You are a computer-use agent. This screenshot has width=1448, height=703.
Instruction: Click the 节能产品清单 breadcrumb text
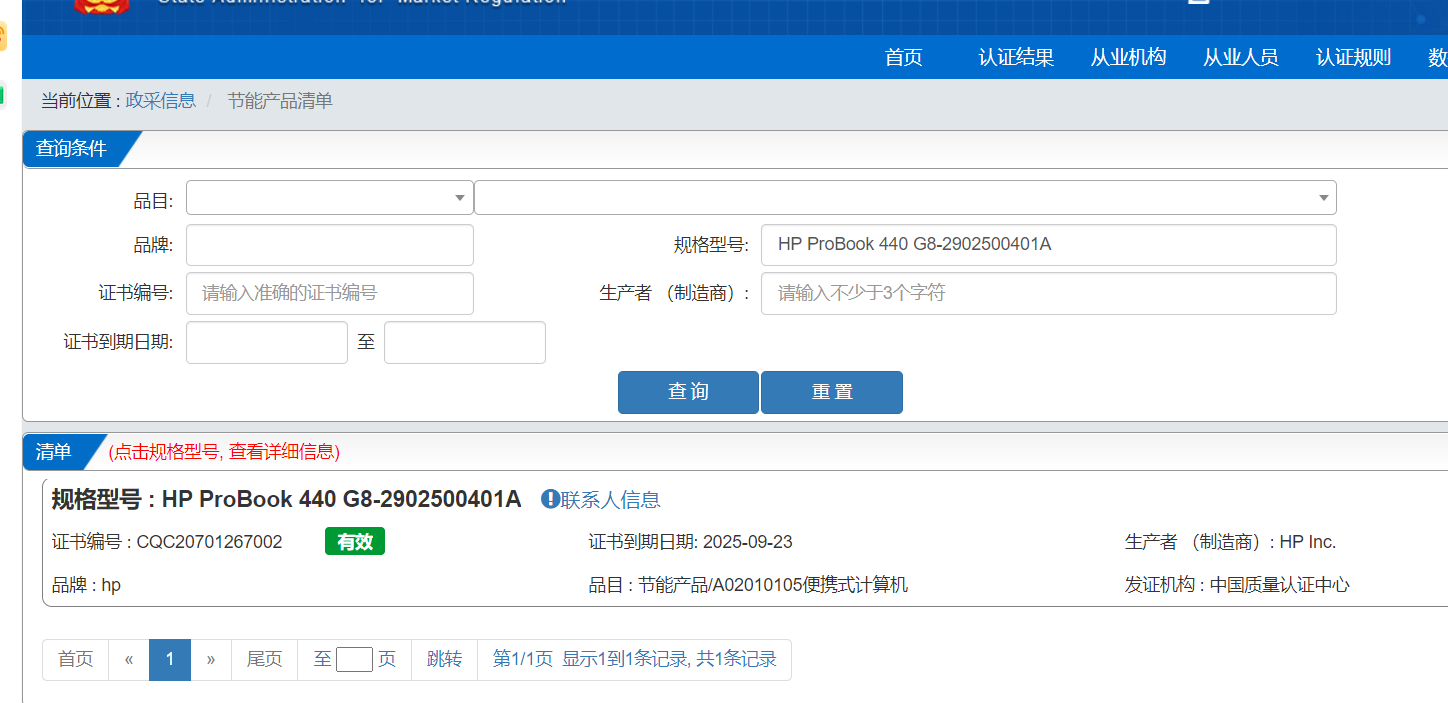coord(280,100)
